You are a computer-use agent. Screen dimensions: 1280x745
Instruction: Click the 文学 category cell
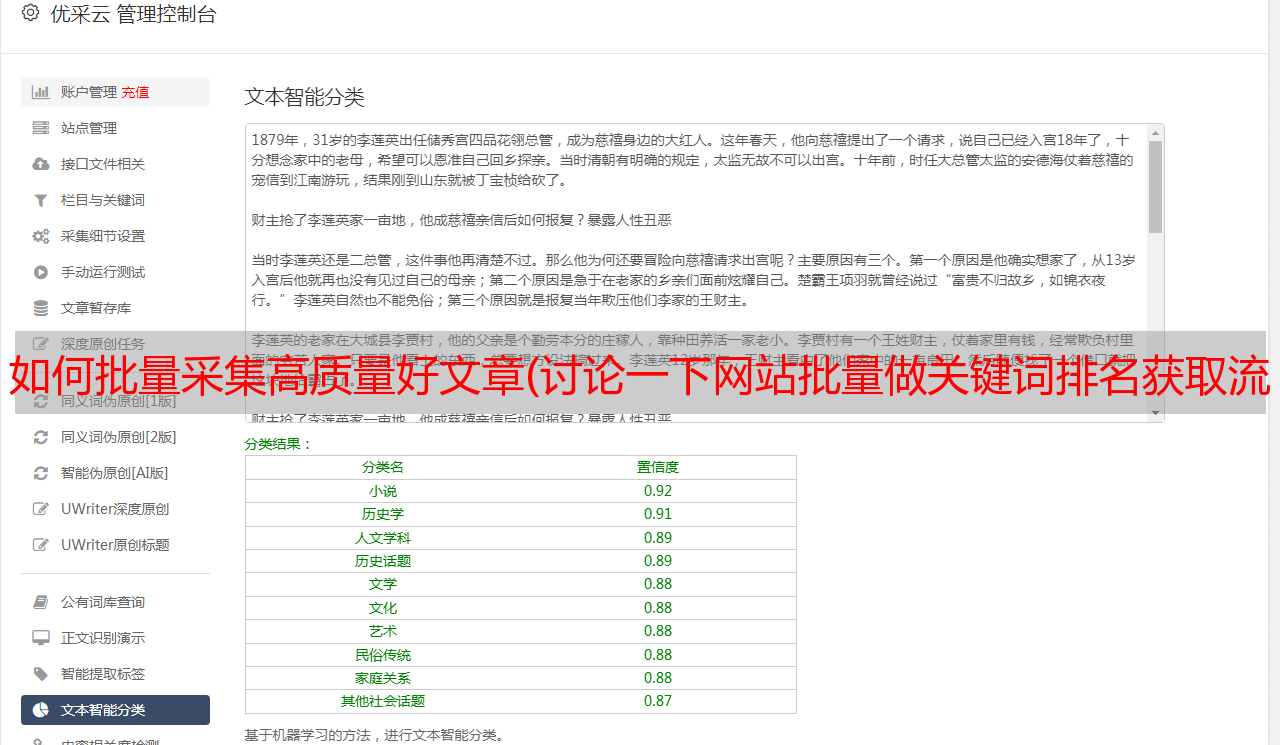click(383, 584)
